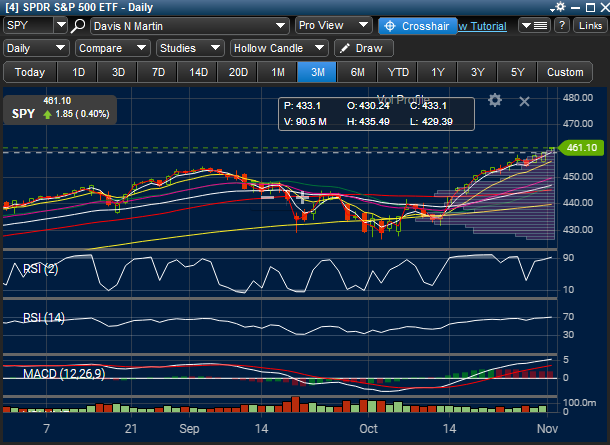
Task: Open the Hollow Candle chart type dropdown
Action: point(279,48)
